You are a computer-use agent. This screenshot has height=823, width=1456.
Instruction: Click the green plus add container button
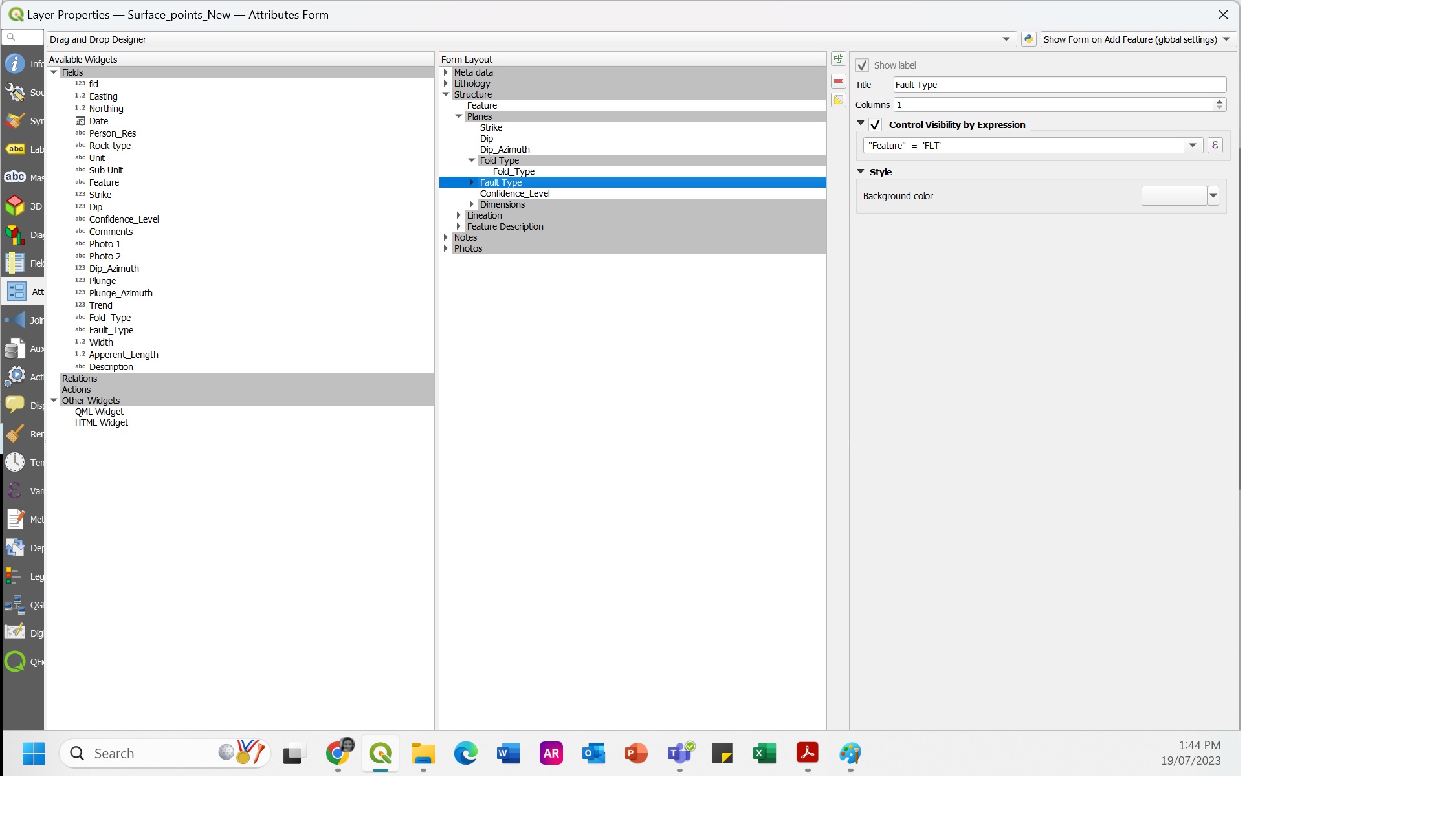[838, 59]
